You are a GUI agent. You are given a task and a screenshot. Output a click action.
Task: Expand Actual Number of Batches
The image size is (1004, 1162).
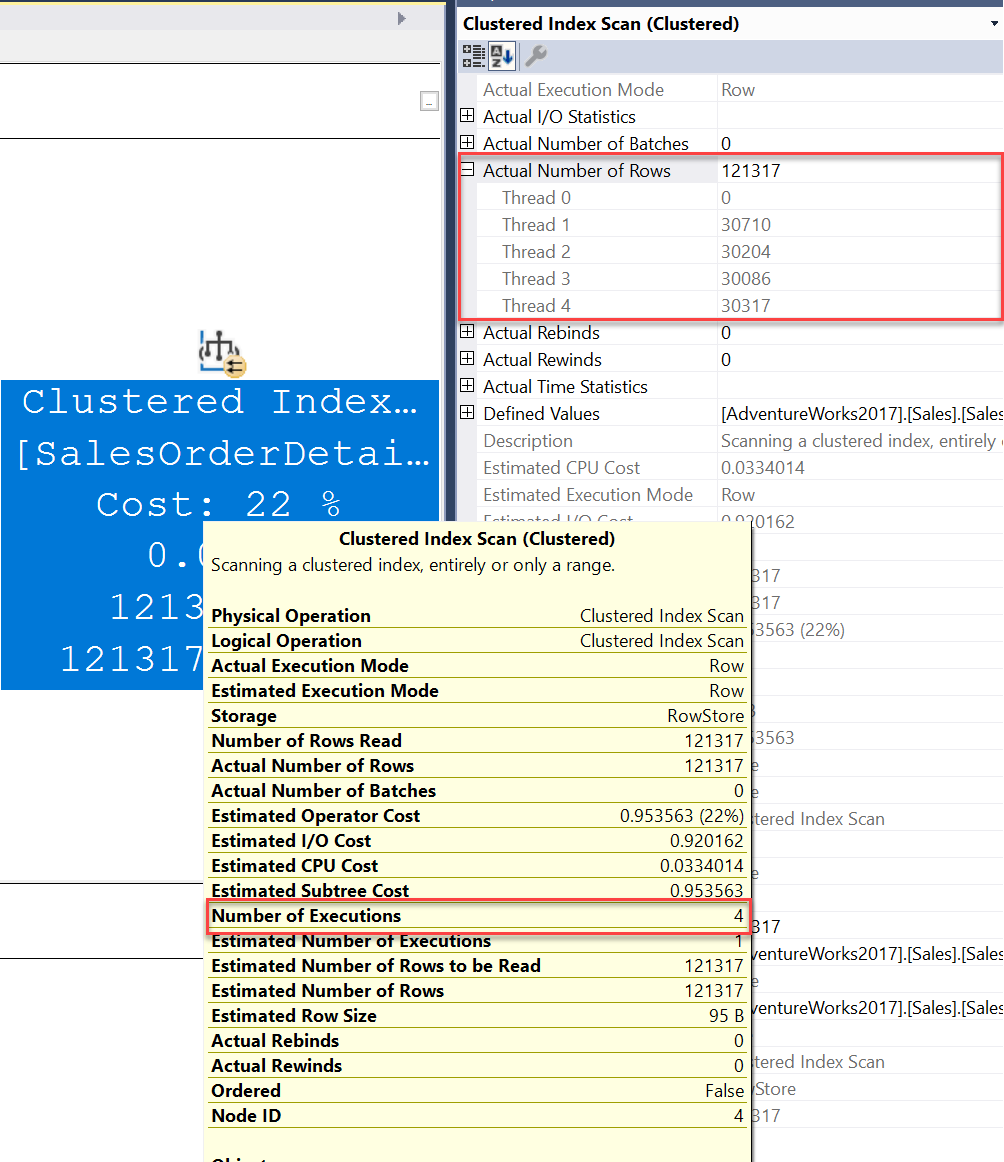point(467,144)
